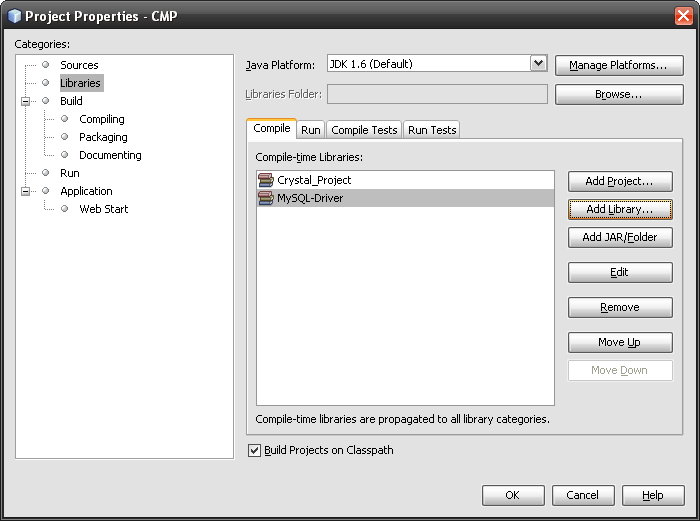This screenshot has width=700, height=521.
Task: Select Packaging category
Action: tap(103, 137)
